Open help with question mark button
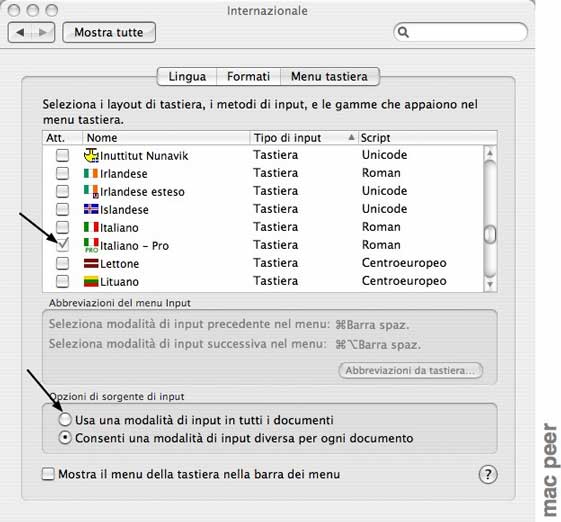The width and height of the screenshot is (561, 522). click(488, 474)
